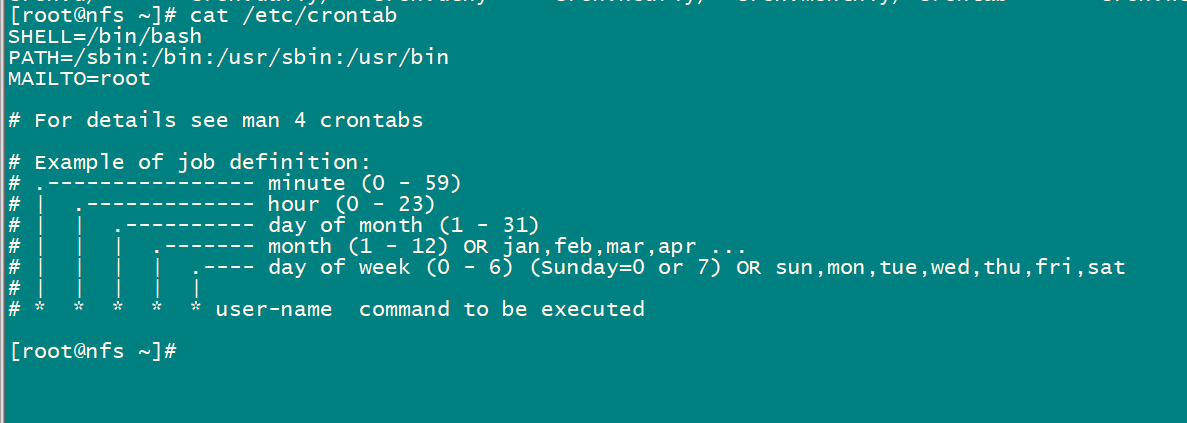The image size is (1187, 423).
Task: Click the 'hour (0 - 23)' label
Action: click(351, 204)
